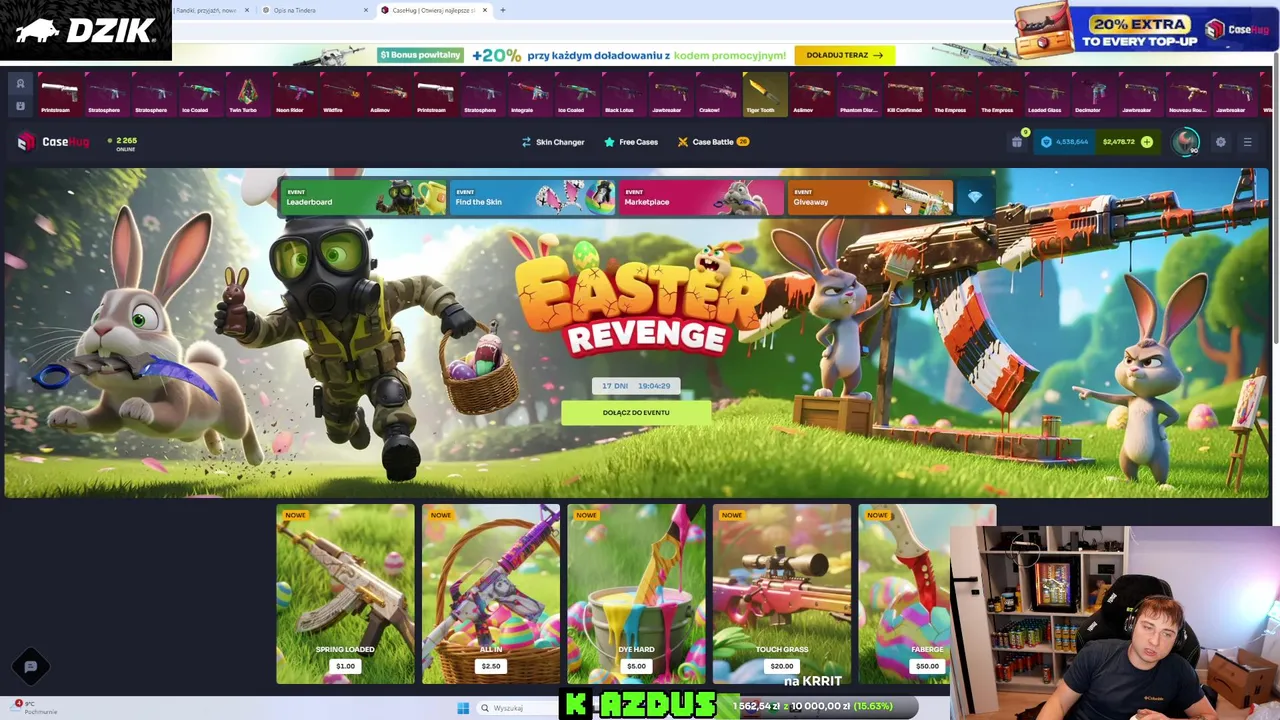Open the Dye Hard $5.00 case
This screenshot has width=1280, height=720.
coord(636,594)
